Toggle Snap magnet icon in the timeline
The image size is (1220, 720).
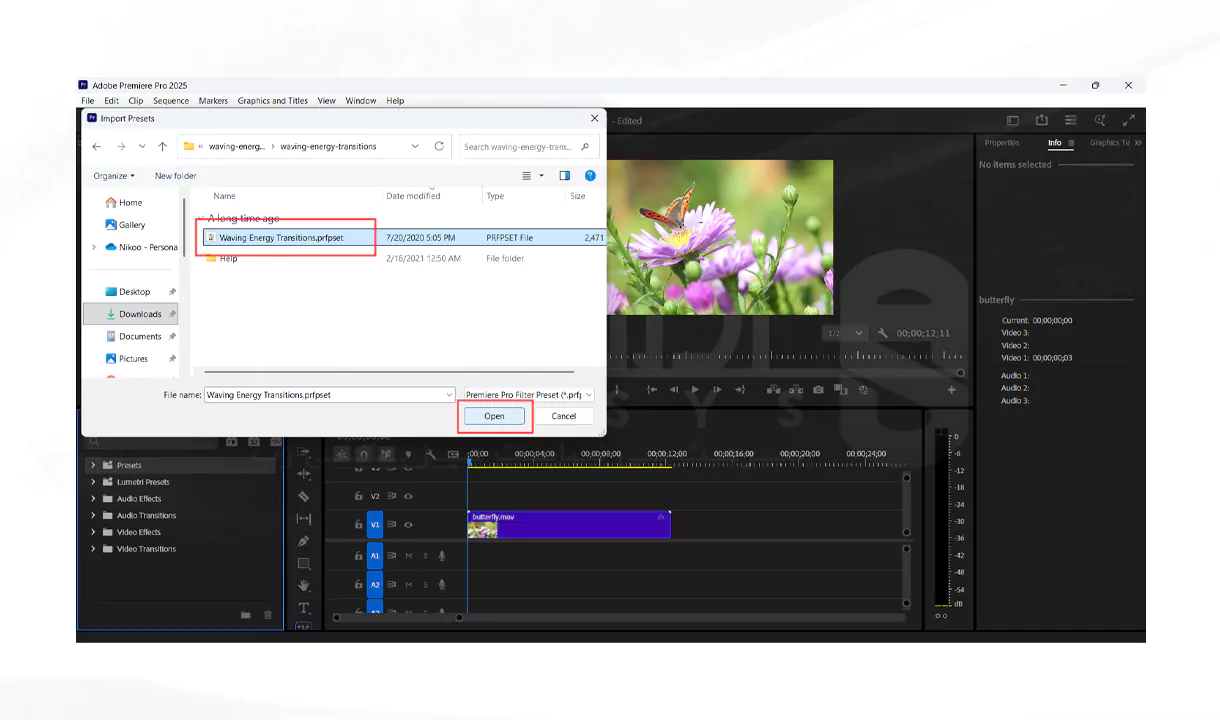tap(363, 455)
